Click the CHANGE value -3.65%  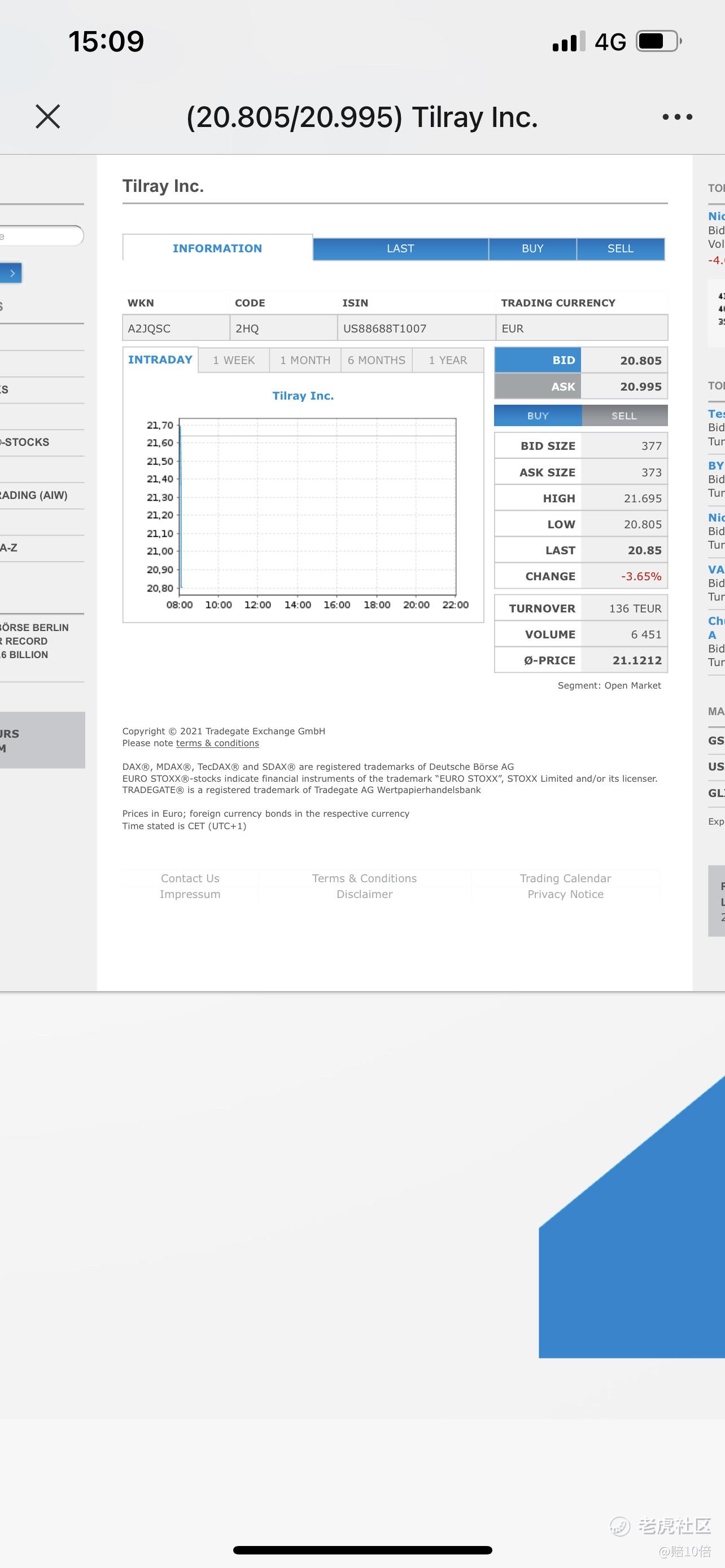[x=641, y=576]
